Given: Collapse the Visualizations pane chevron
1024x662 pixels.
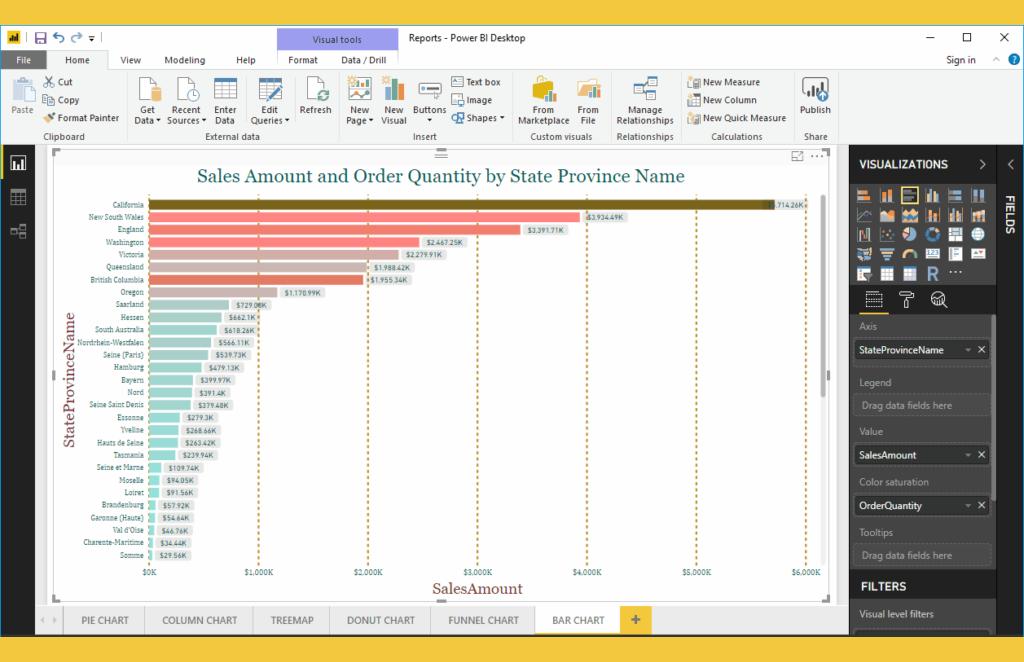Looking at the screenshot, I should click(x=981, y=164).
